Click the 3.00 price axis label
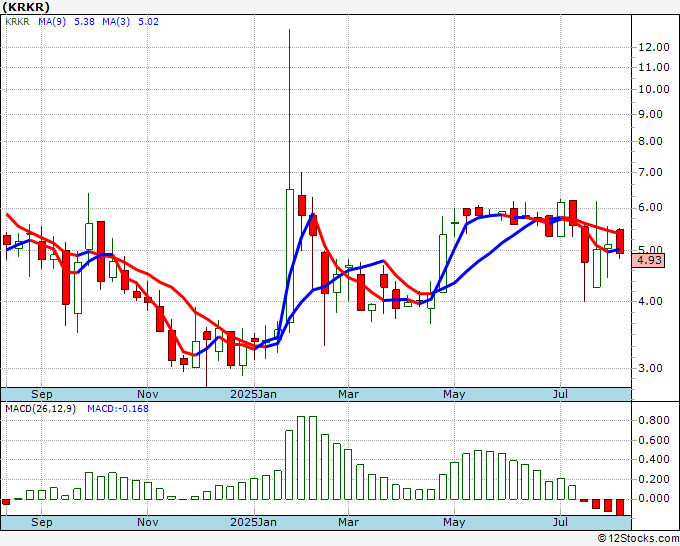 (x=651, y=368)
